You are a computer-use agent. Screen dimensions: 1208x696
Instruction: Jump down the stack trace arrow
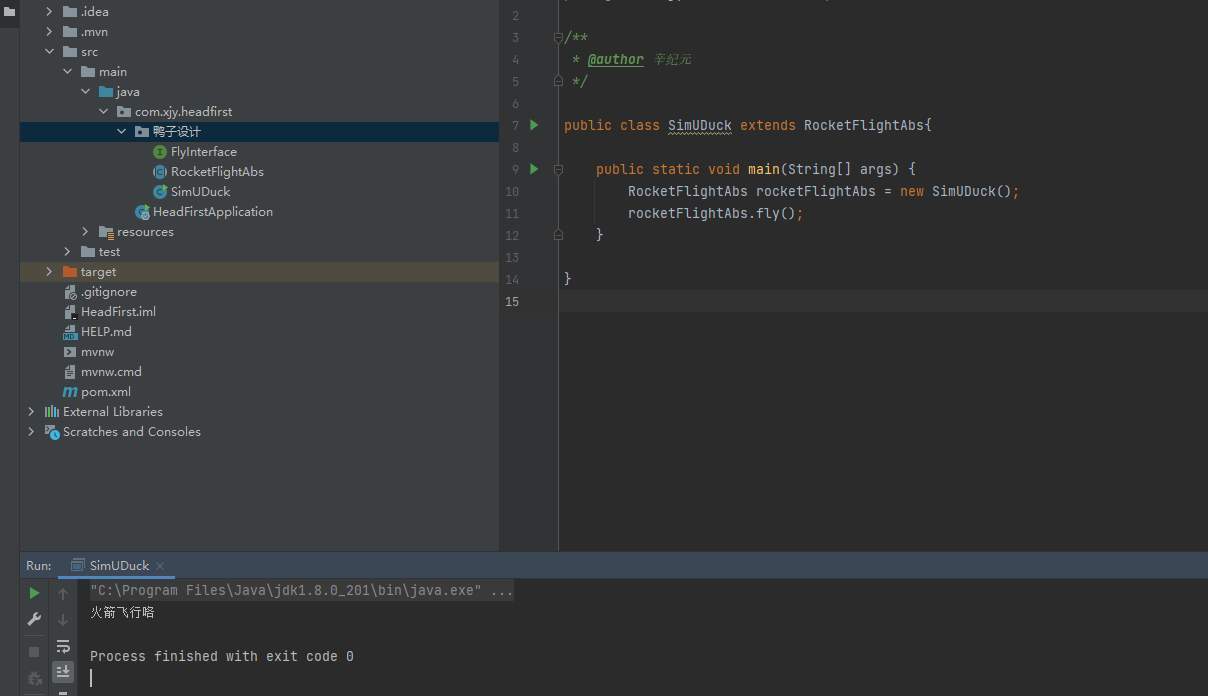pyautogui.click(x=63, y=620)
